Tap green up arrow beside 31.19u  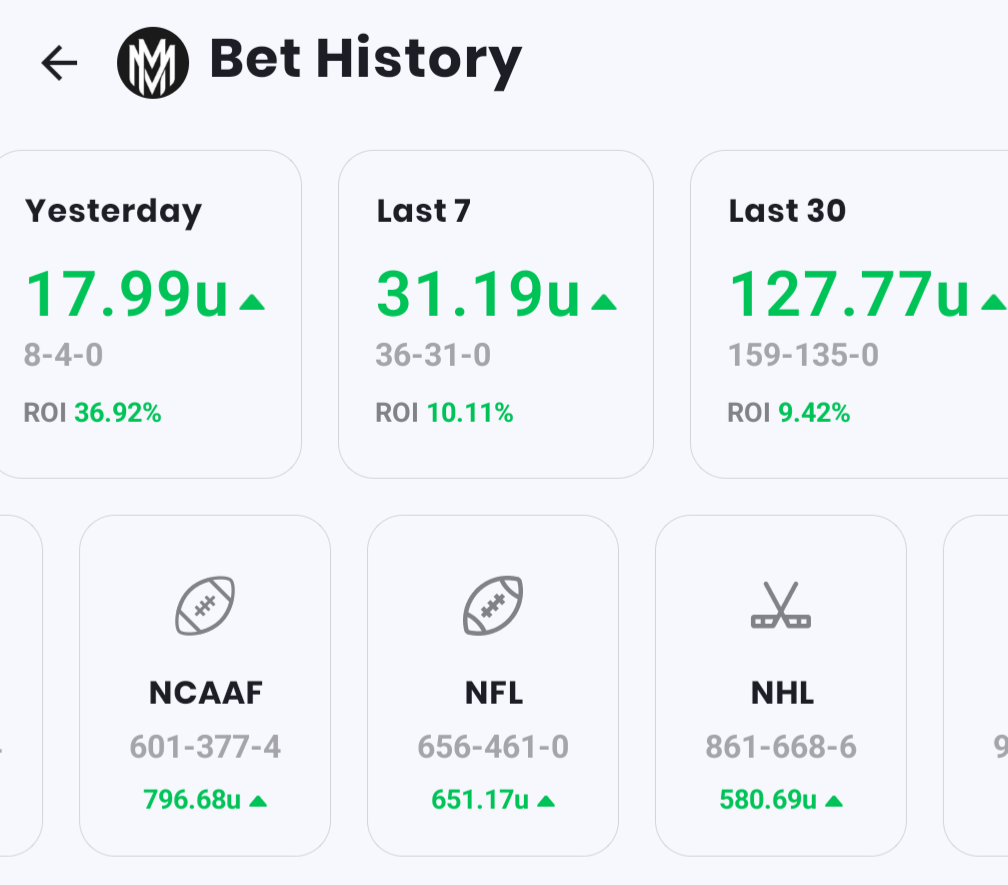click(x=604, y=301)
